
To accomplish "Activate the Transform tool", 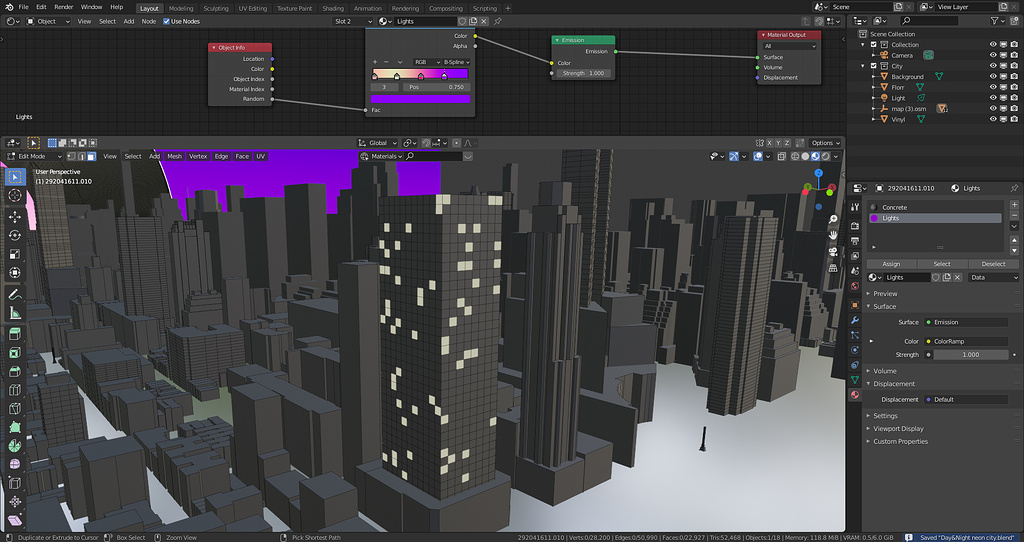I will (14, 273).
